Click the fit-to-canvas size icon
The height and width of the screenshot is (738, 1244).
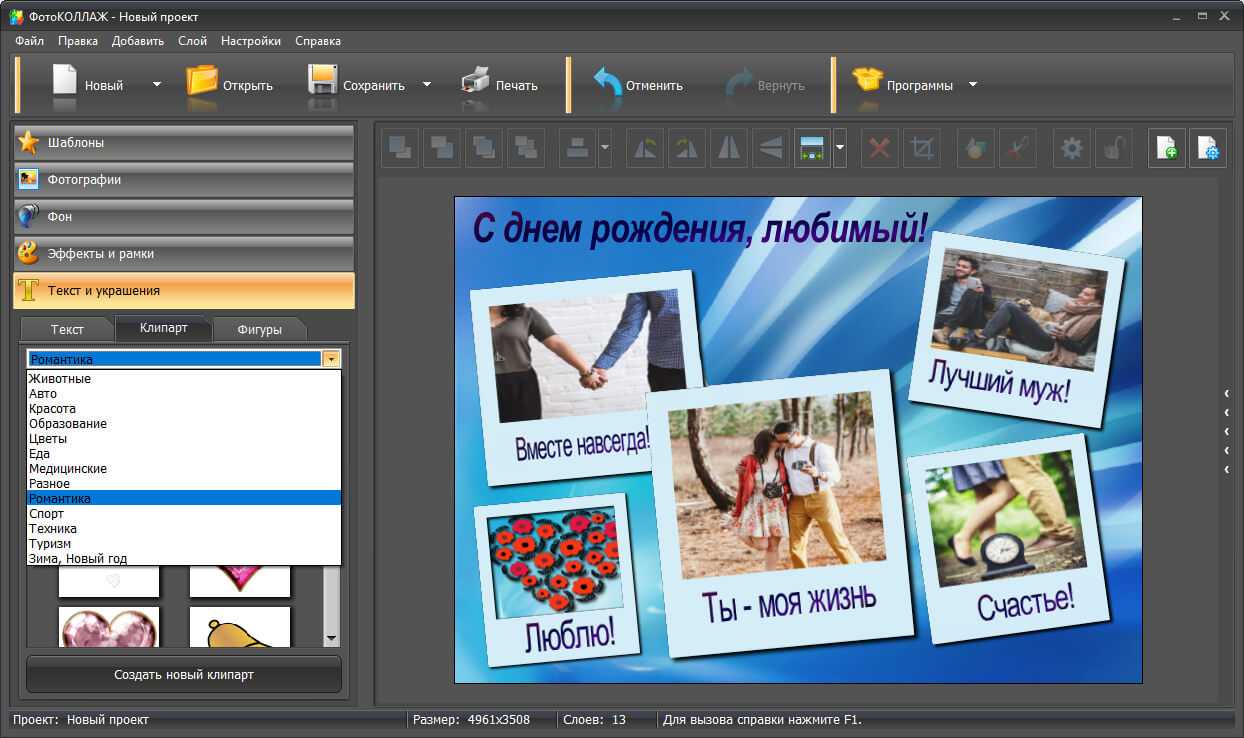(x=812, y=149)
